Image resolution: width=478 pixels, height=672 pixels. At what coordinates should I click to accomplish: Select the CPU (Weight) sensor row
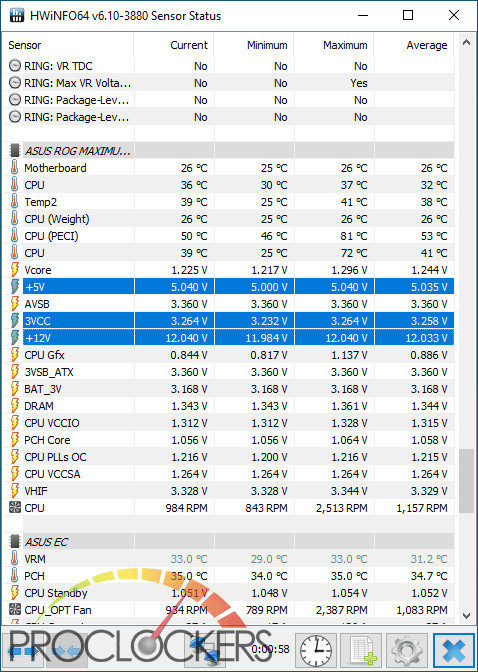click(x=229, y=219)
